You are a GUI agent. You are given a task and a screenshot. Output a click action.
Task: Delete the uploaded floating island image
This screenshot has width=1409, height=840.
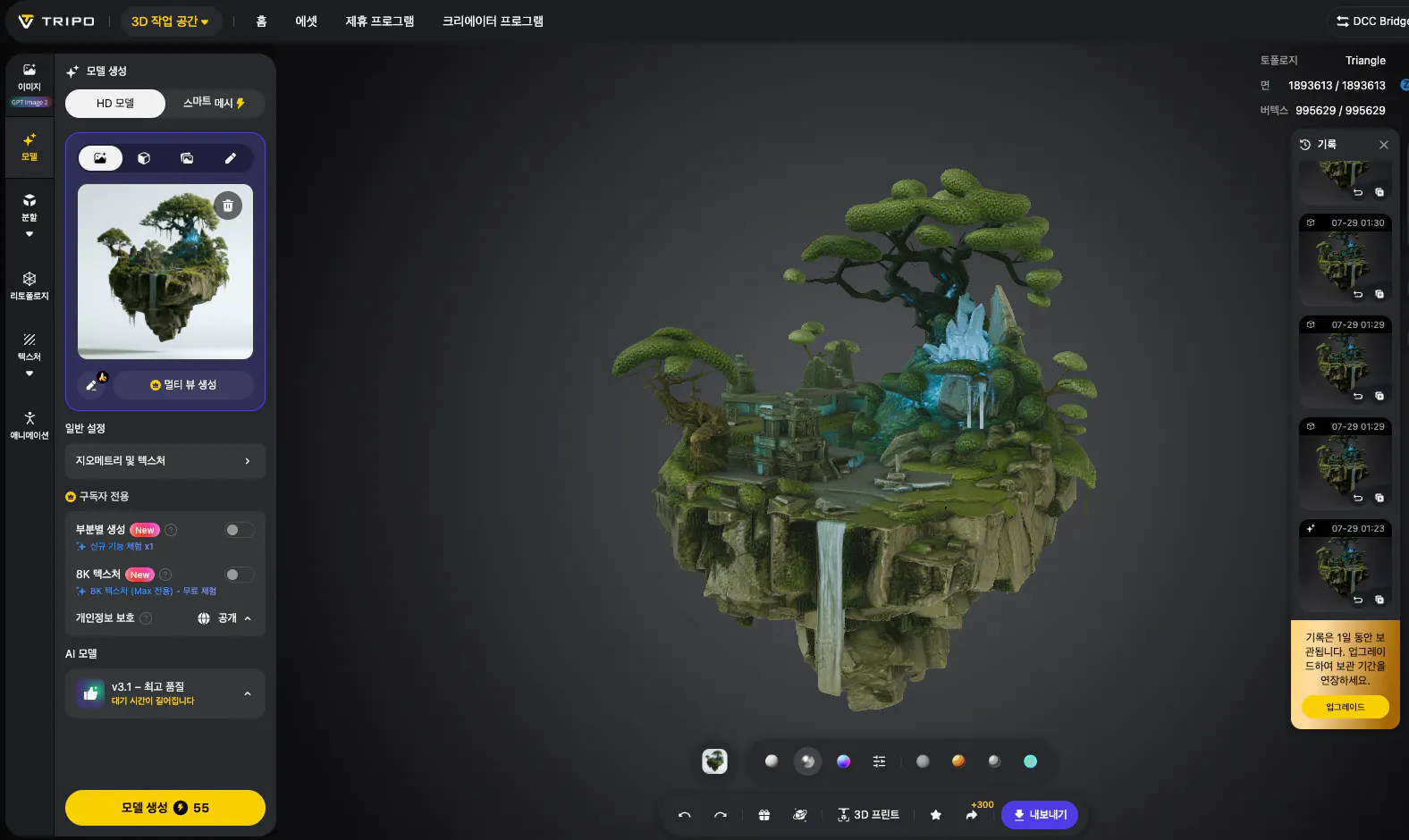(228, 206)
